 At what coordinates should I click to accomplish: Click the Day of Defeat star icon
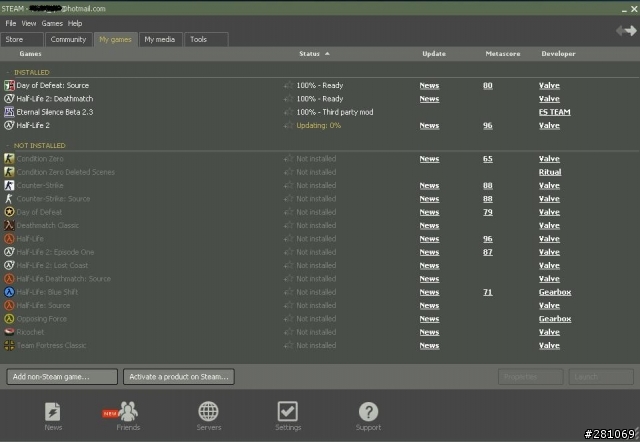tap(9, 212)
